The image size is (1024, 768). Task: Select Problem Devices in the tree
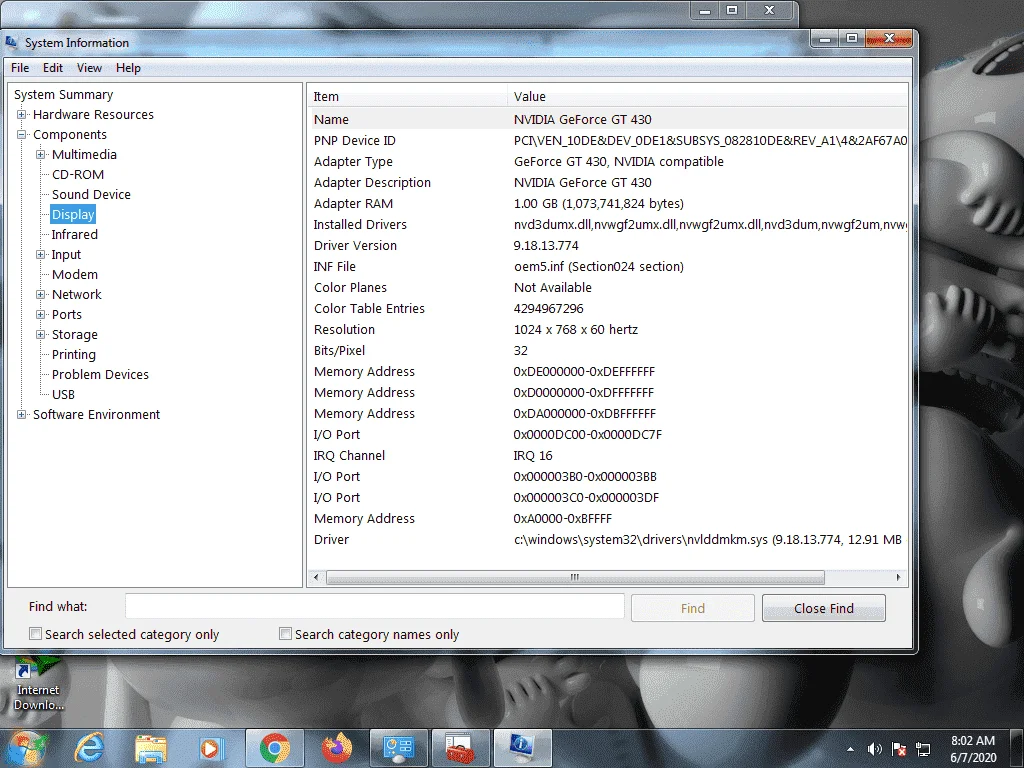(x=101, y=375)
